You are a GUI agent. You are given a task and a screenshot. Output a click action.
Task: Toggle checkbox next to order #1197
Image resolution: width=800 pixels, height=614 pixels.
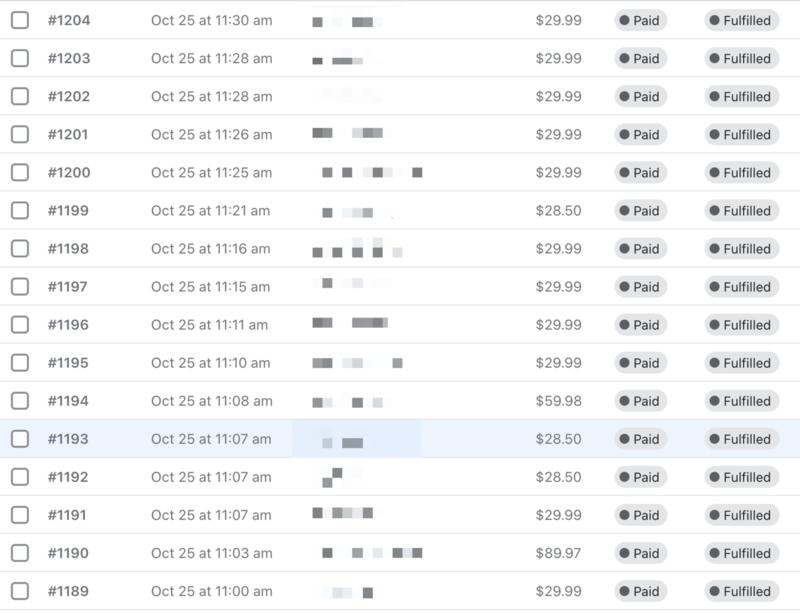(x=20, y=286)
